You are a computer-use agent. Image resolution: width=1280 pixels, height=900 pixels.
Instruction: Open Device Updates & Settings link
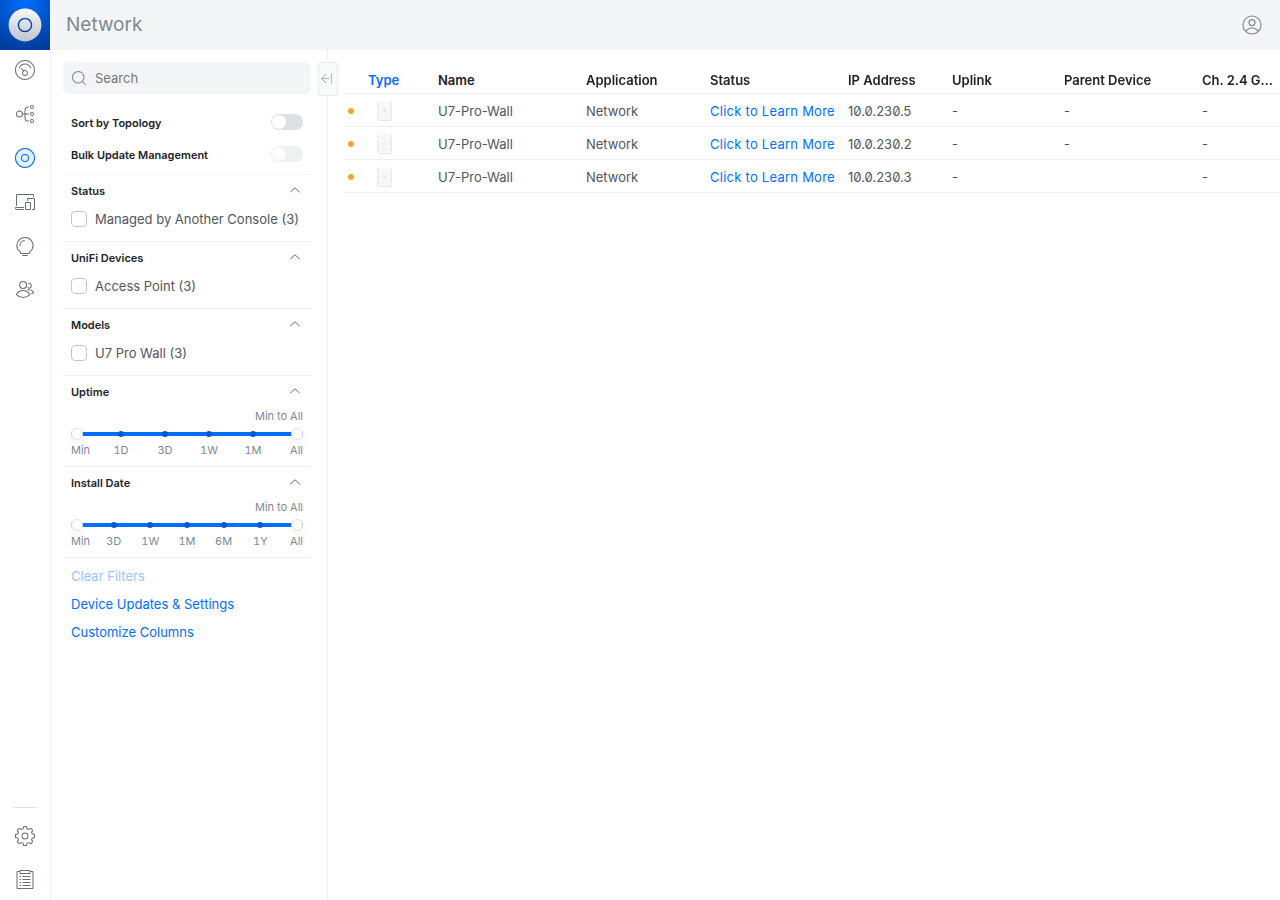152,604
